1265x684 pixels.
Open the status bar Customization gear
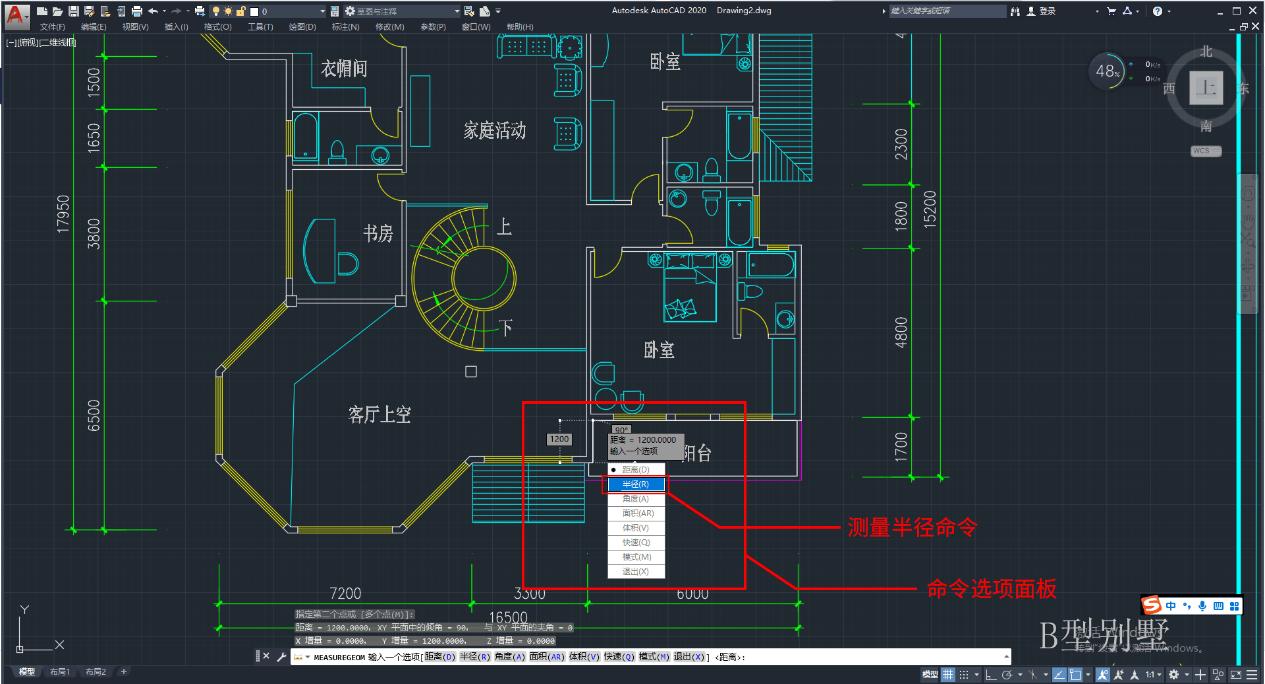[x=1253, y=675]
